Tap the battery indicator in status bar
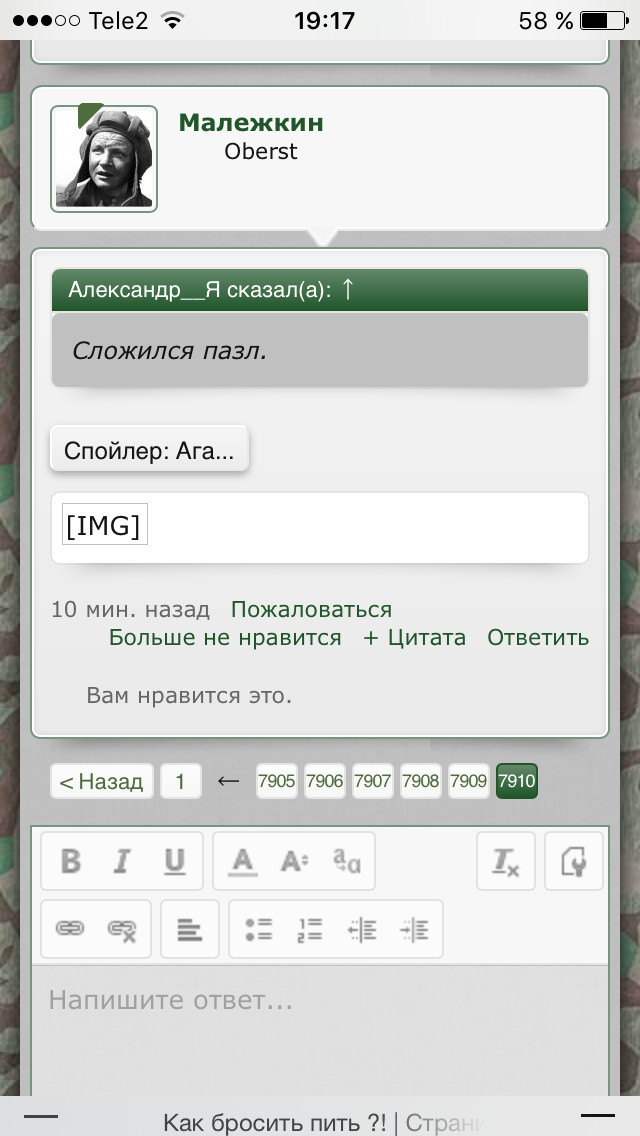This screenshot has height=1136, width=640. (604, 20)
